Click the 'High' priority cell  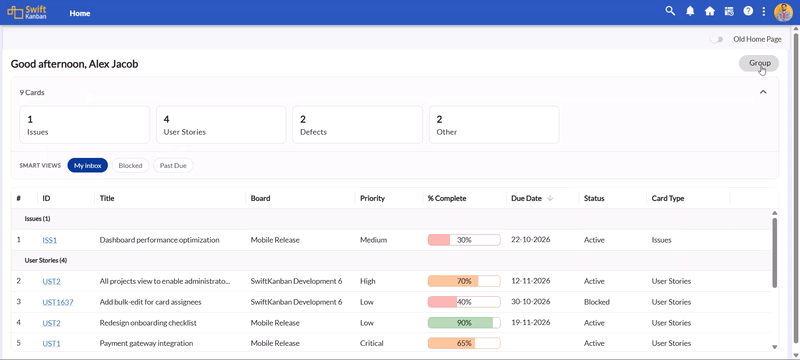368,281
